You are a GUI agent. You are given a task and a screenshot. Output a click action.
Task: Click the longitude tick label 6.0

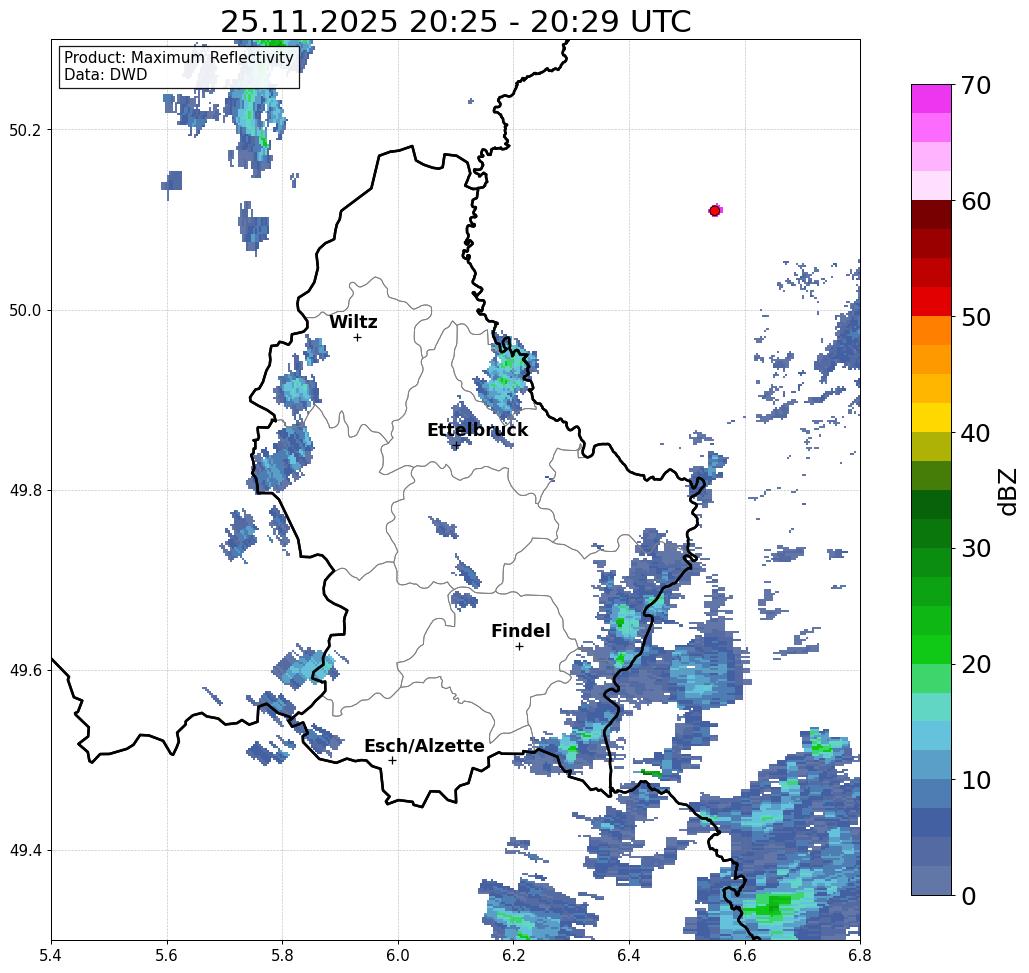pos(398,955)
